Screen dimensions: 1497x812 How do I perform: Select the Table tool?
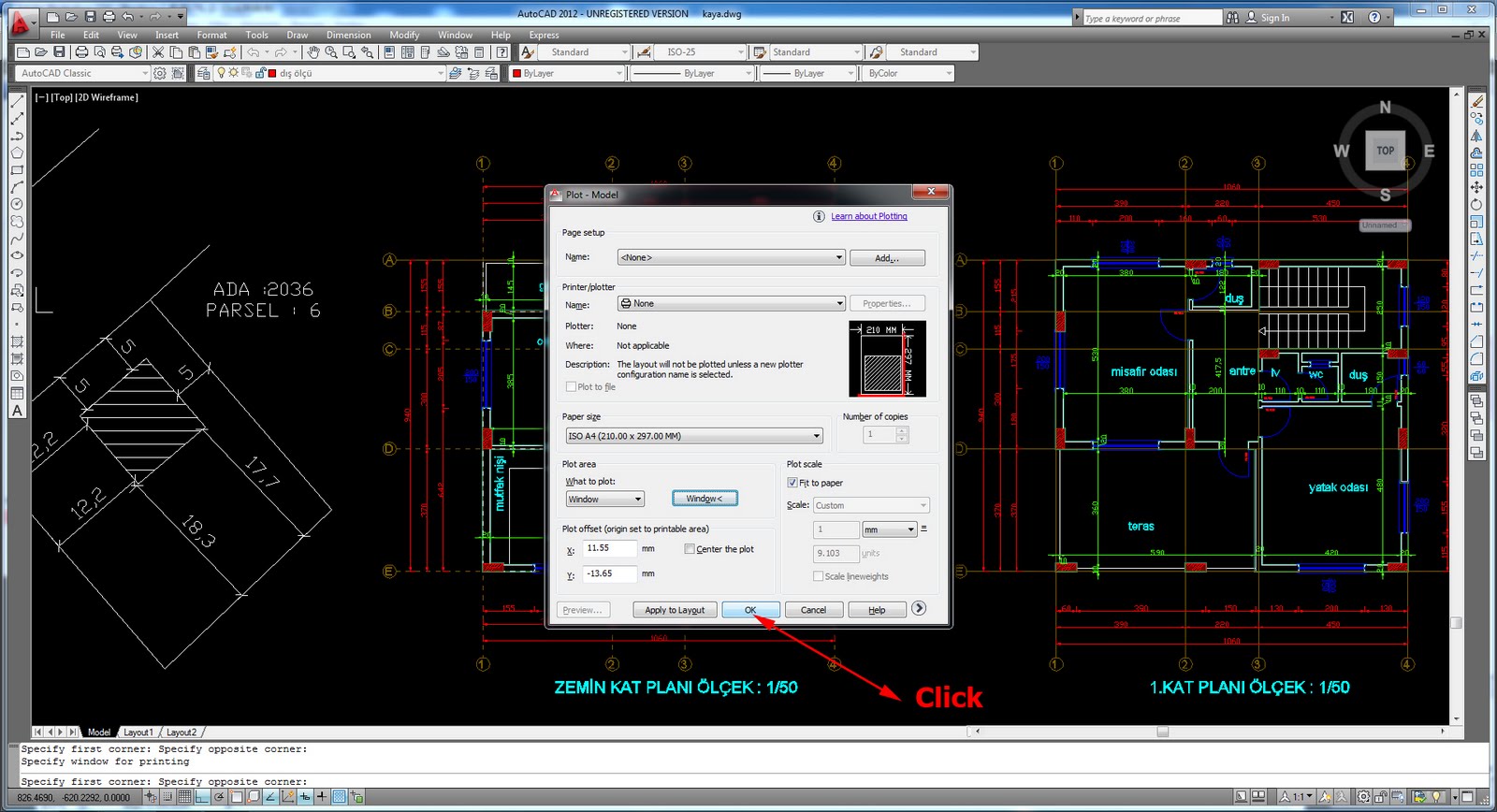pos(17,393)
